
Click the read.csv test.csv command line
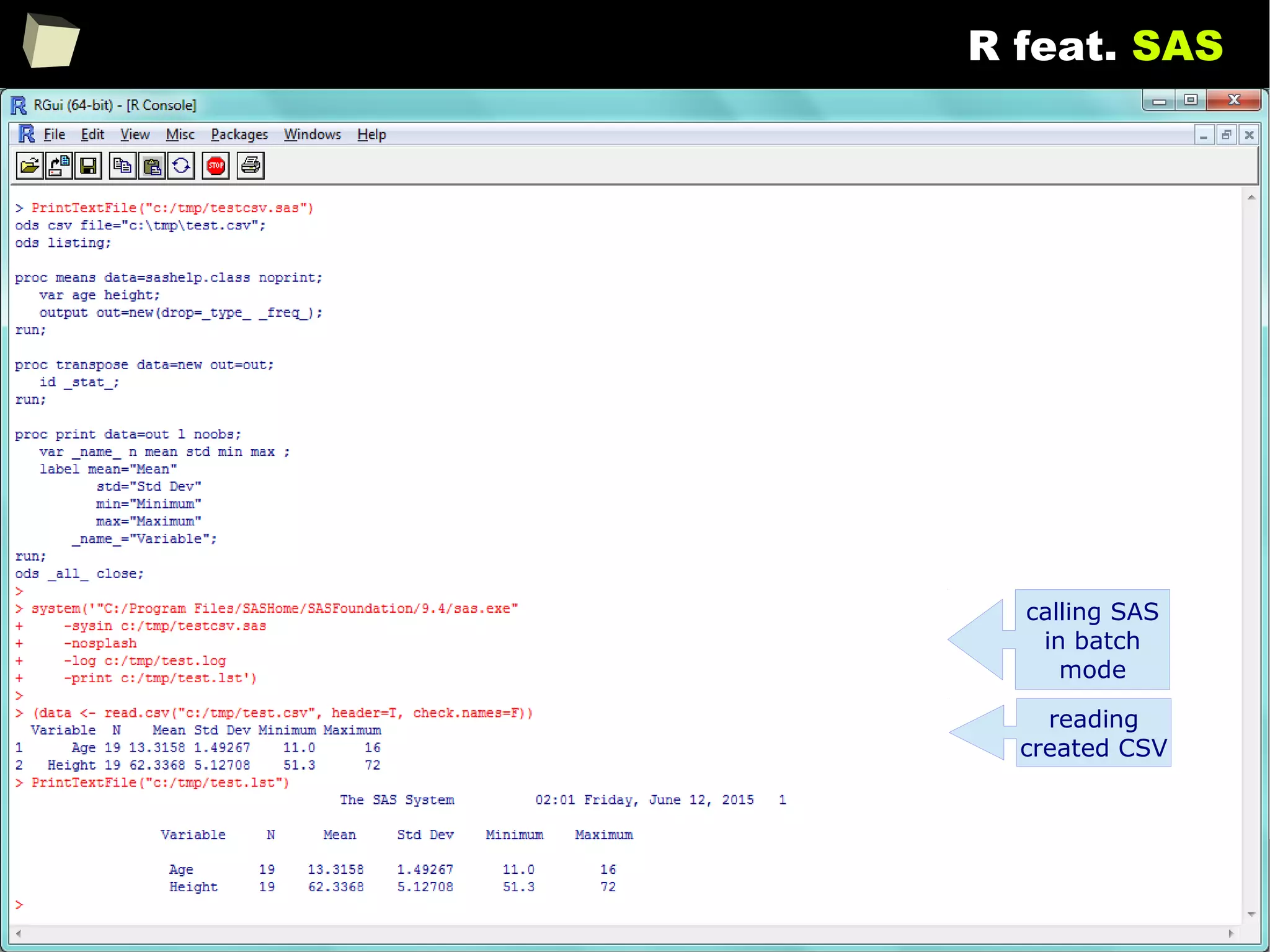274,713
